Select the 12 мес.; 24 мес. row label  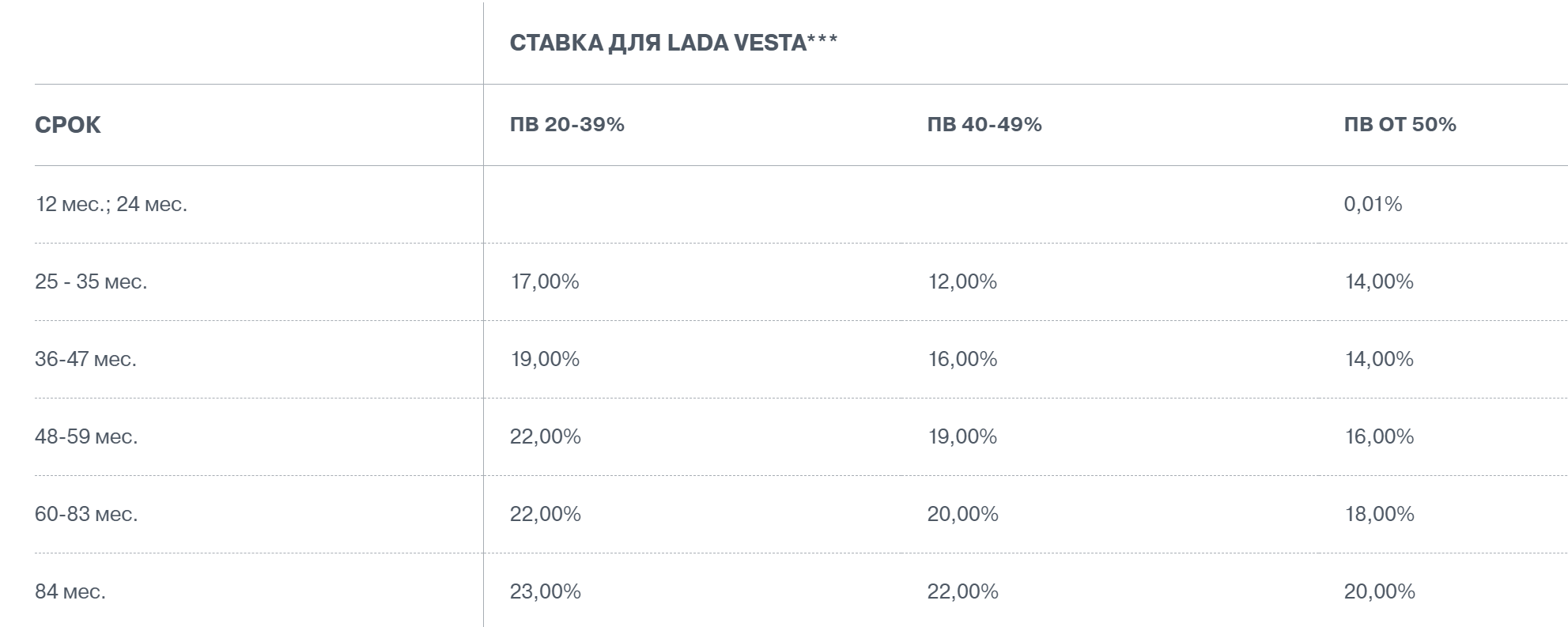(x=111, y=204)
